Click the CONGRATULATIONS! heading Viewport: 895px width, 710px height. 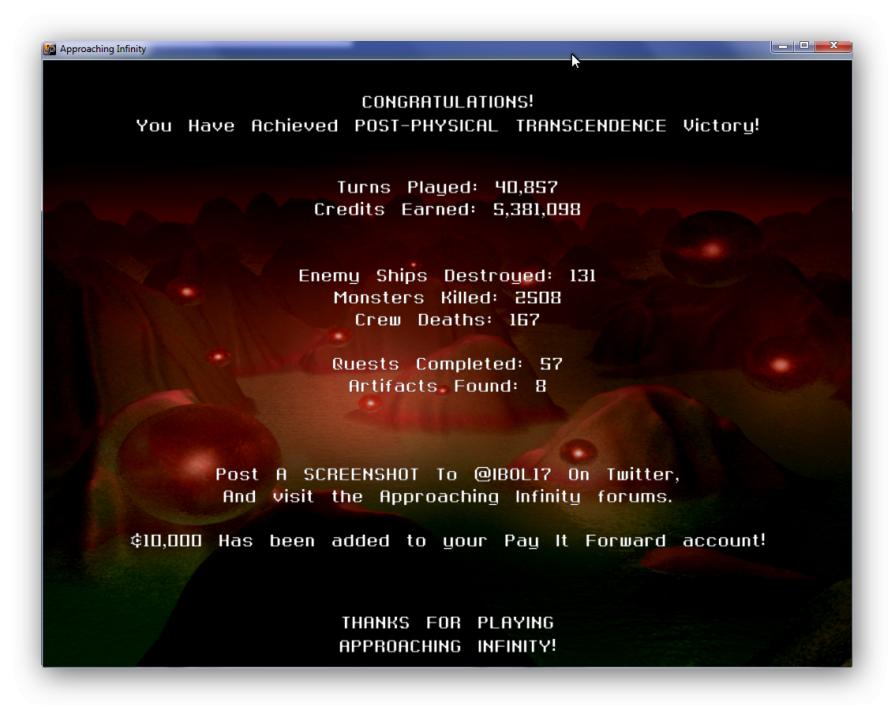click(x=447, y=102)
